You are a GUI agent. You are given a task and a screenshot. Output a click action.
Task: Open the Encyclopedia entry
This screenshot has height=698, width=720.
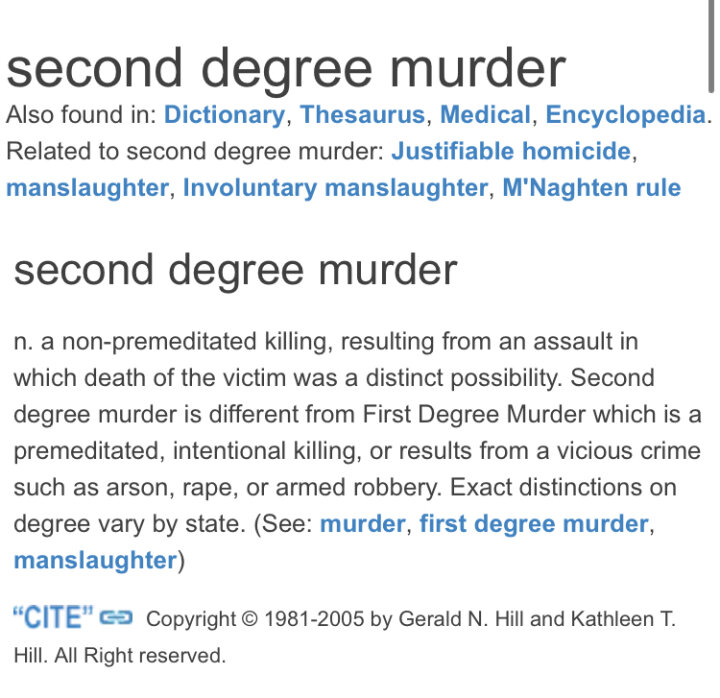click(625, 114)
